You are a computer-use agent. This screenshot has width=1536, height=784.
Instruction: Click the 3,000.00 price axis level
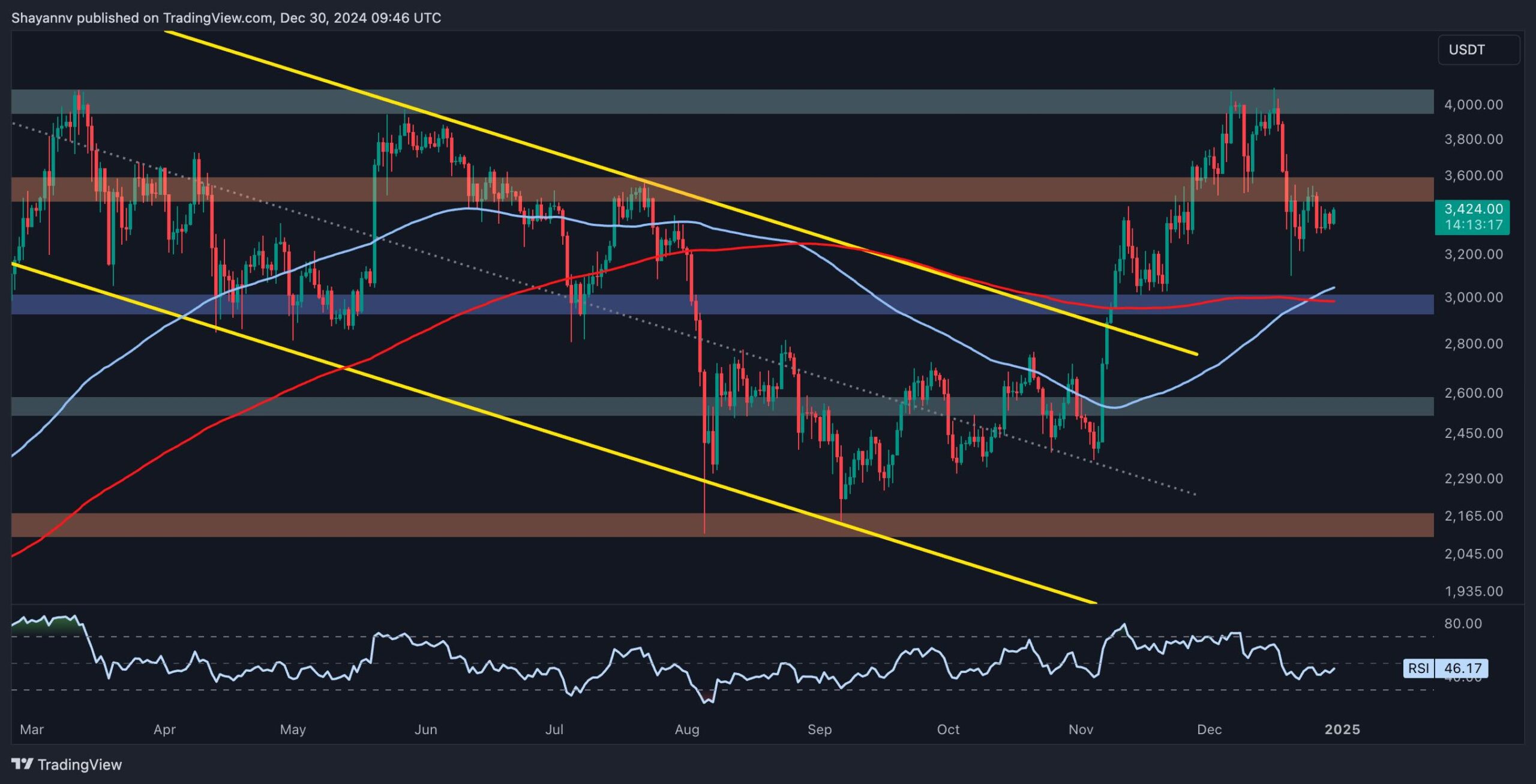(x=1473, y=298)
